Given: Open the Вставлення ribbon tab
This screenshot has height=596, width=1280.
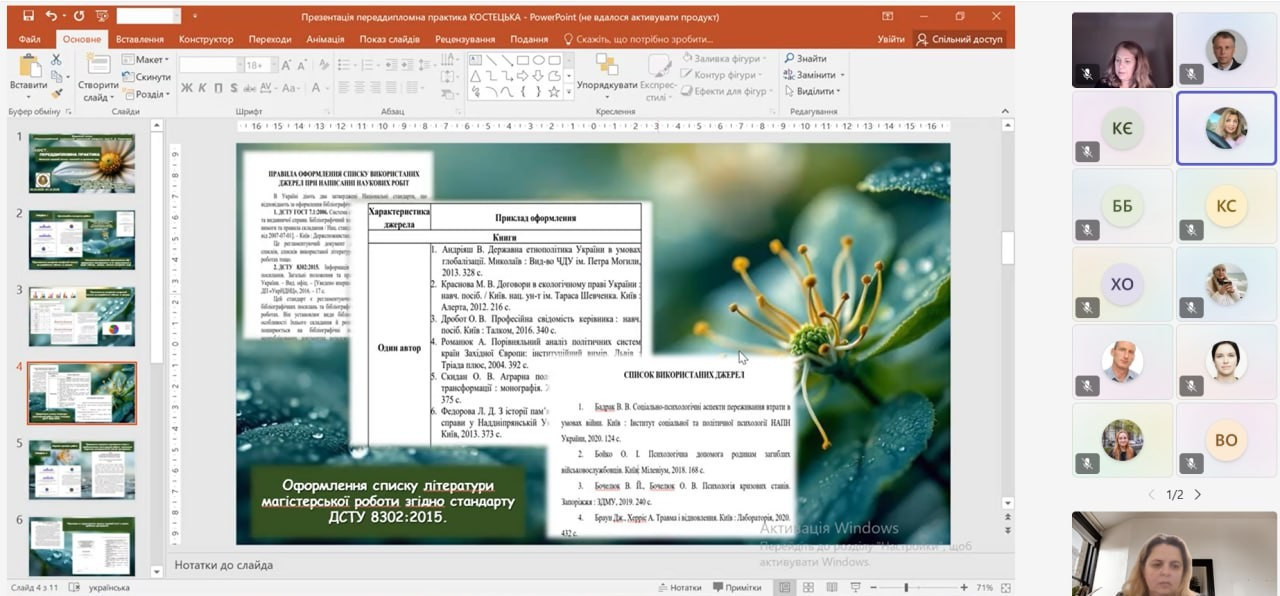Looking at the screenshot, I should pos(139,39).
